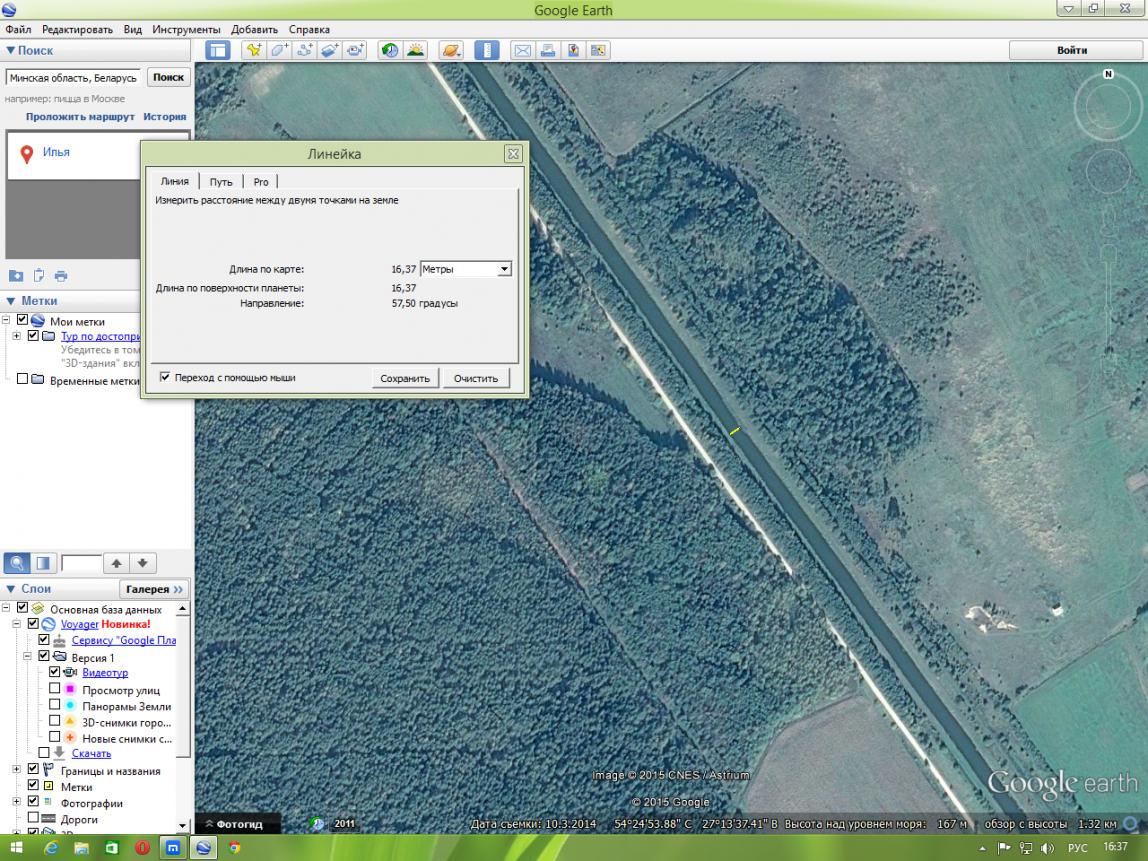The image size is (1148, 861).
Task: Toggle the sidebar panel toolbar icon
Action: (x=217, y=51)
